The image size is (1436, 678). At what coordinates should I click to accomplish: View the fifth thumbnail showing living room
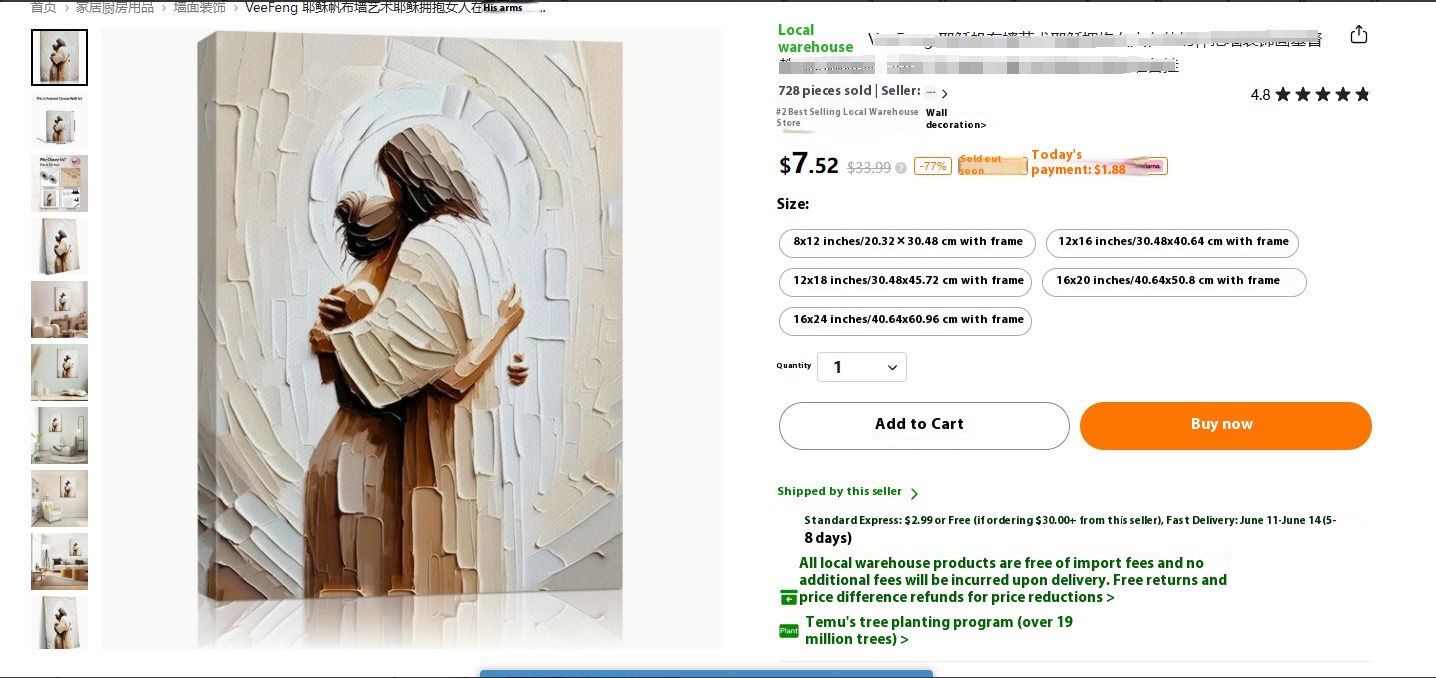tap(59, 309)
